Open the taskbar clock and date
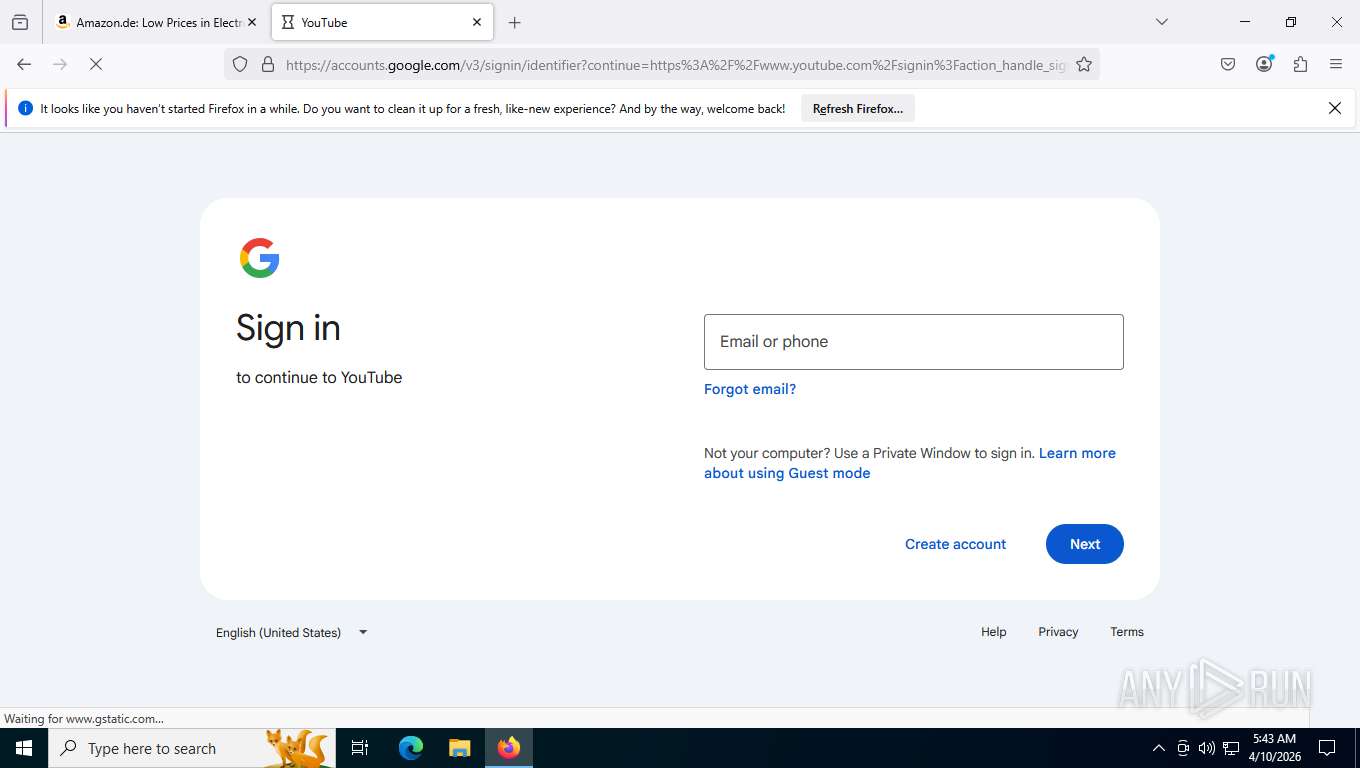 pyautogui.click(x=1274, y=748)
